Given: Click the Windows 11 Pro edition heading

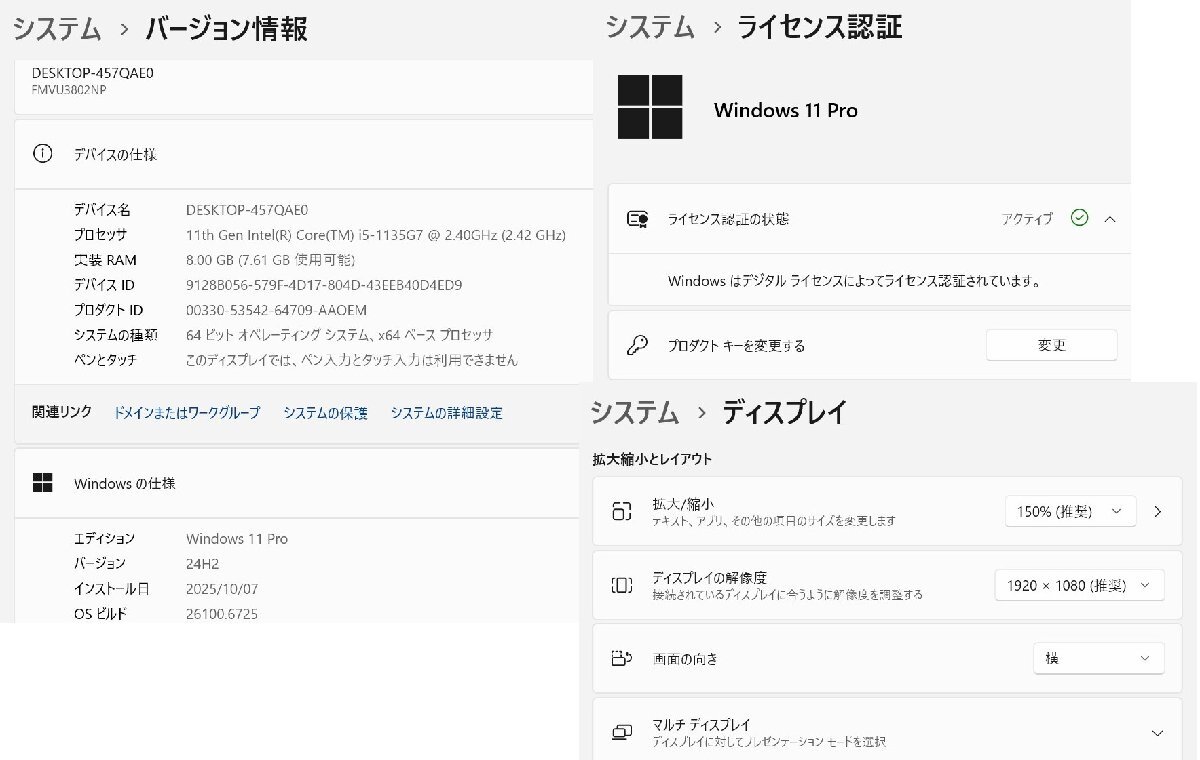Looking at the screenshot, I should tap(786, 110).
